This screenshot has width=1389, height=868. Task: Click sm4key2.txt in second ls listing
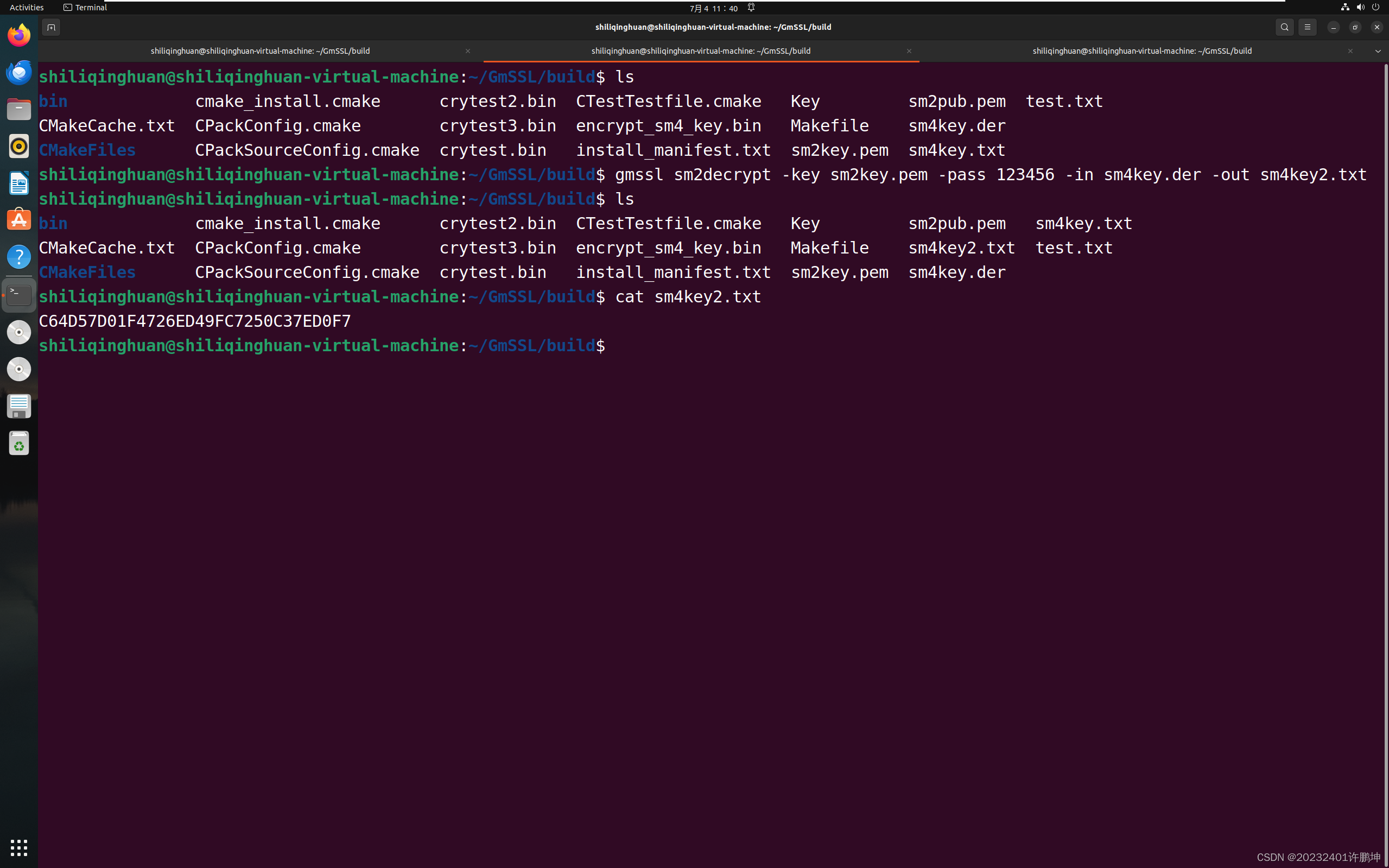[x=961, y=248]
